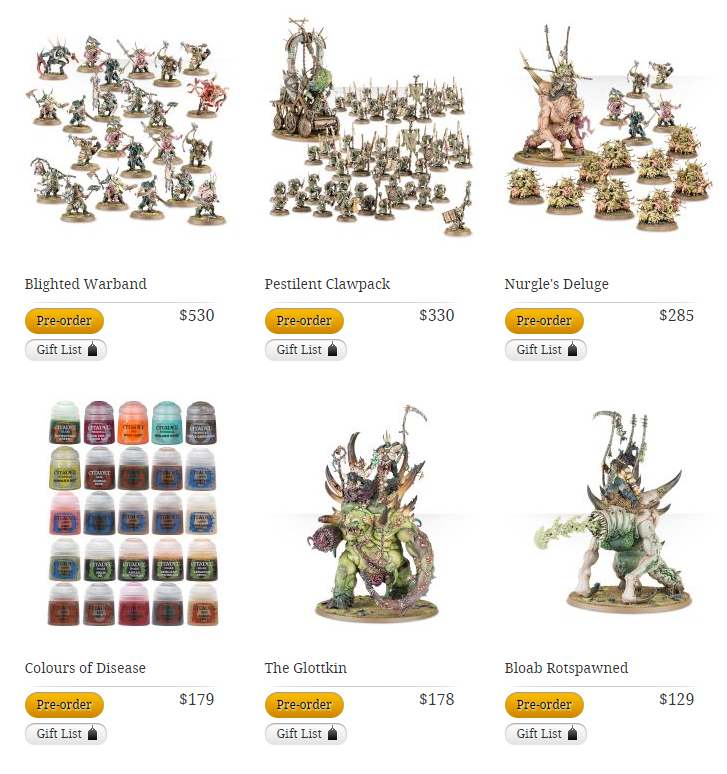
Task: Click the gift tag icon for Nurgle's Deluge
Action: [x=573, y=349]
